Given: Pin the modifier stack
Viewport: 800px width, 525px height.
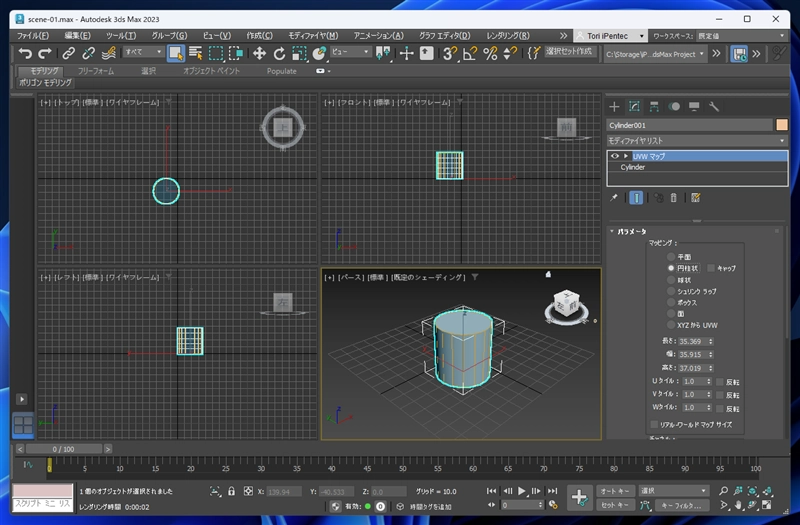Looking at the screenshot, I should (614, 197).
